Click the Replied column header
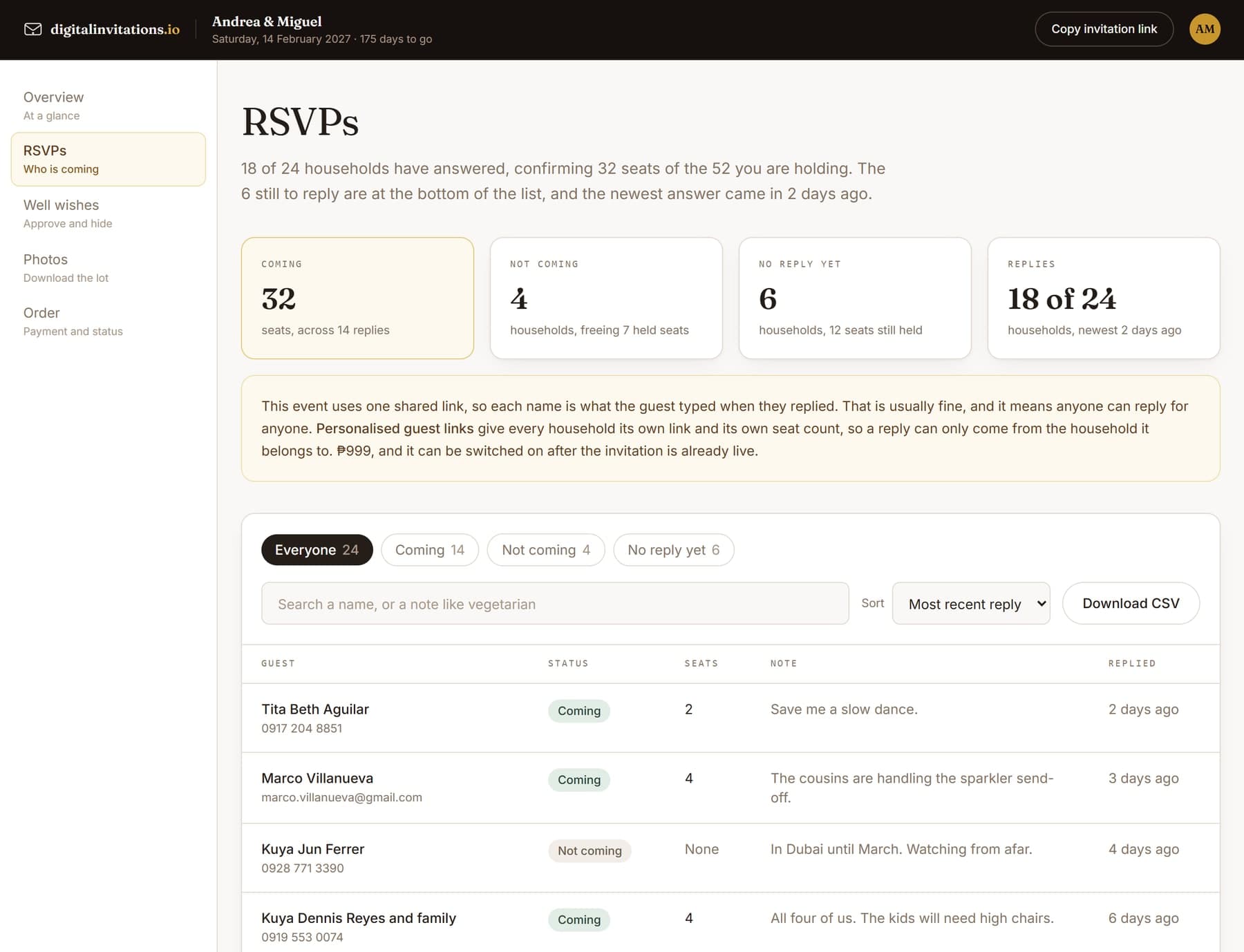The height and width of the screenshot is (952, 1244). 1132,663
